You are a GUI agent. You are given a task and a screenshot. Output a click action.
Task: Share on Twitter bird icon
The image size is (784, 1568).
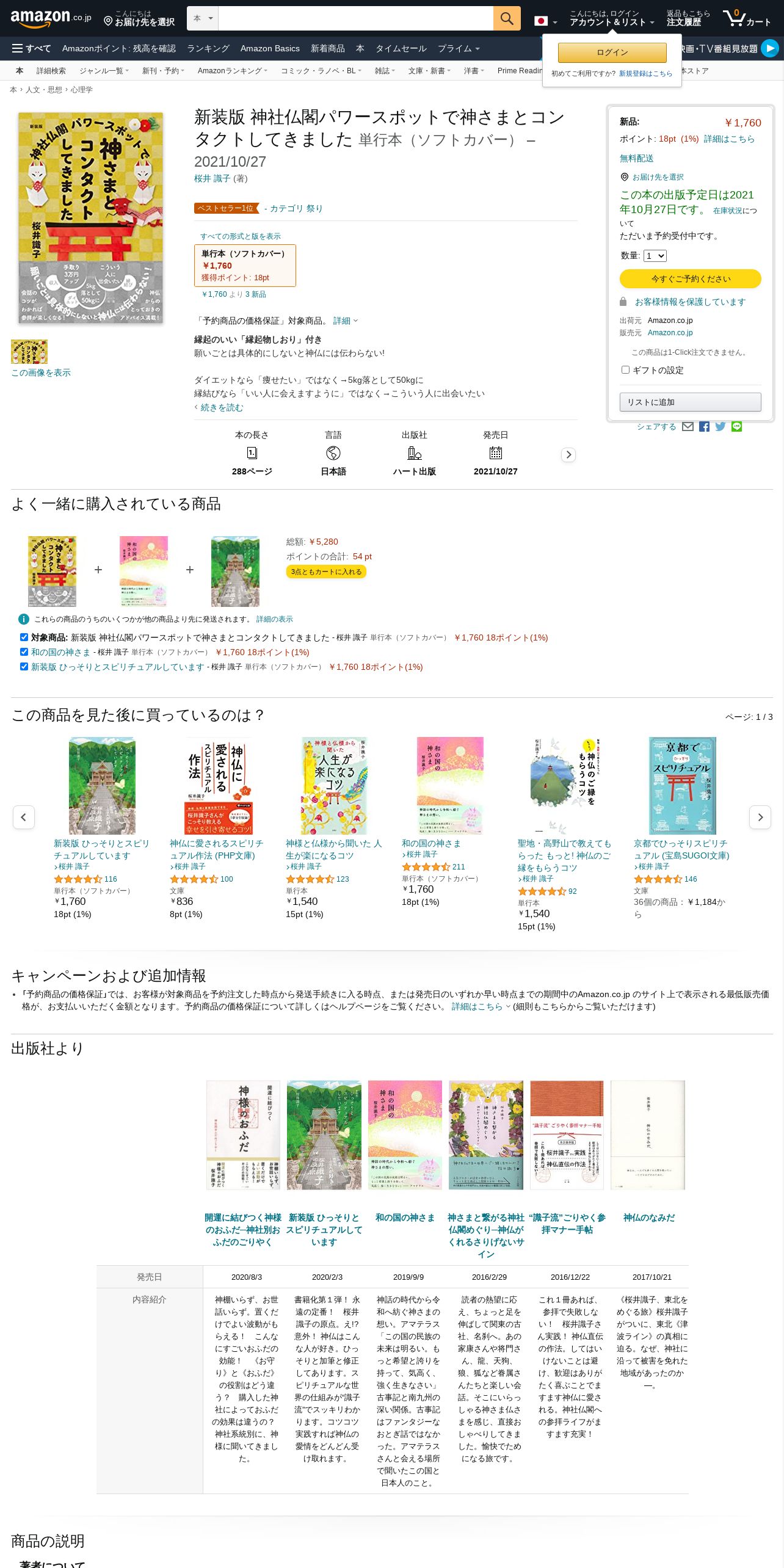[x=720, y=427]
